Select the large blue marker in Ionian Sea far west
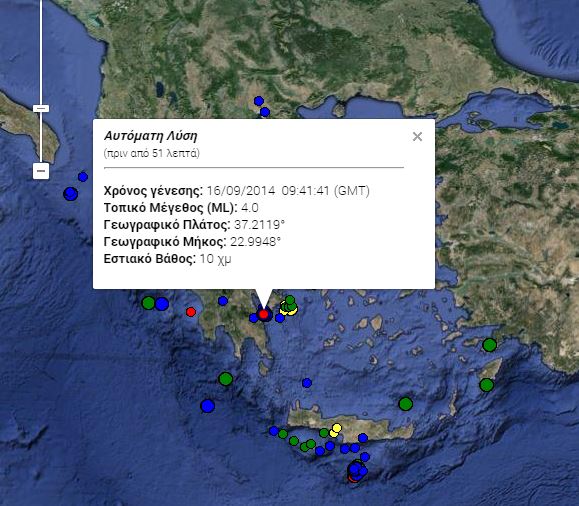This screenshot has height=506, width=579. pyautogui.click(x=71, y=194)
